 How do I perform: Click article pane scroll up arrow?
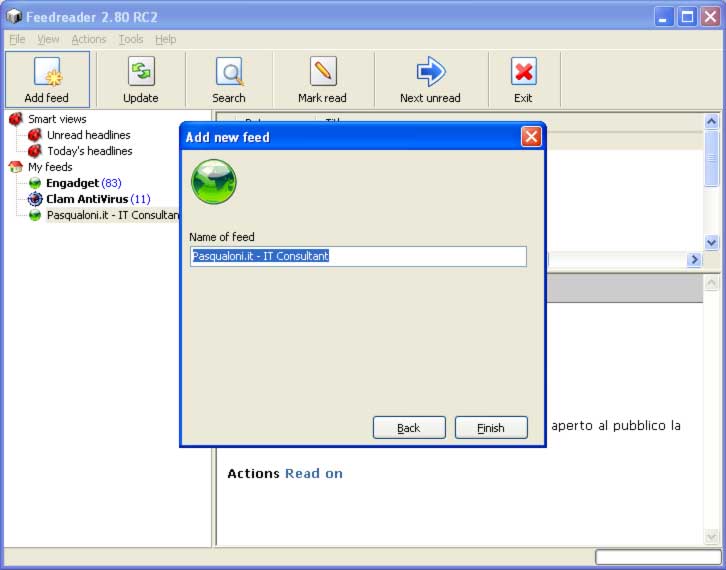click(x=711, y=282)
